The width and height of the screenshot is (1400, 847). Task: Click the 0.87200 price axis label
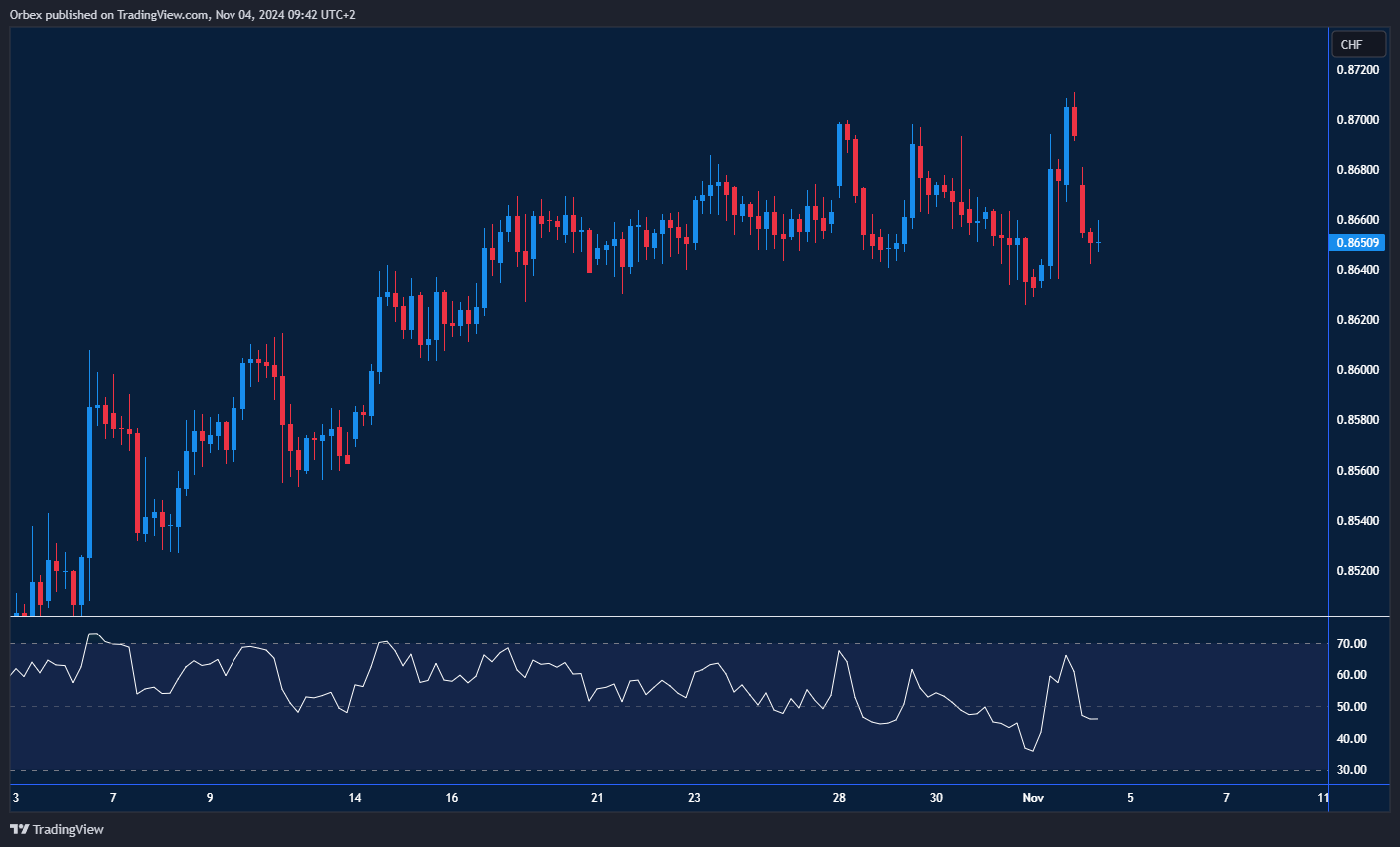point(1358,70)
